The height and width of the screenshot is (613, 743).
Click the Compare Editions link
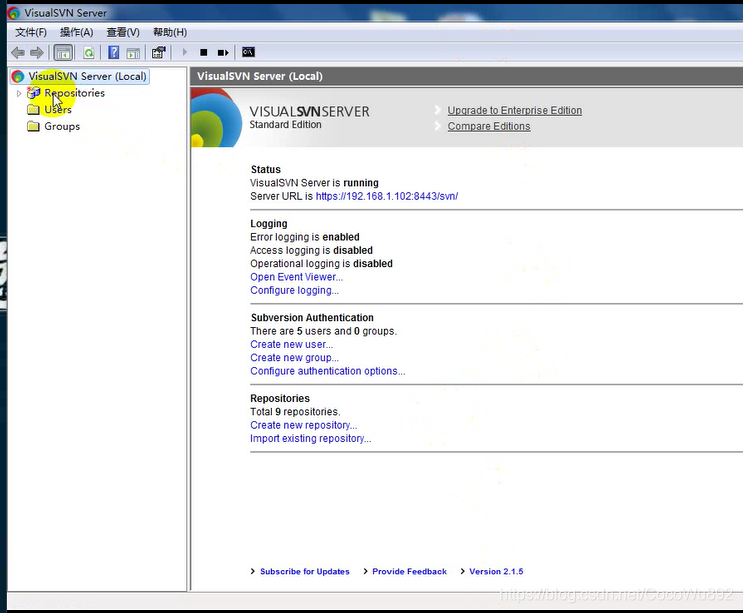(489, 126)
